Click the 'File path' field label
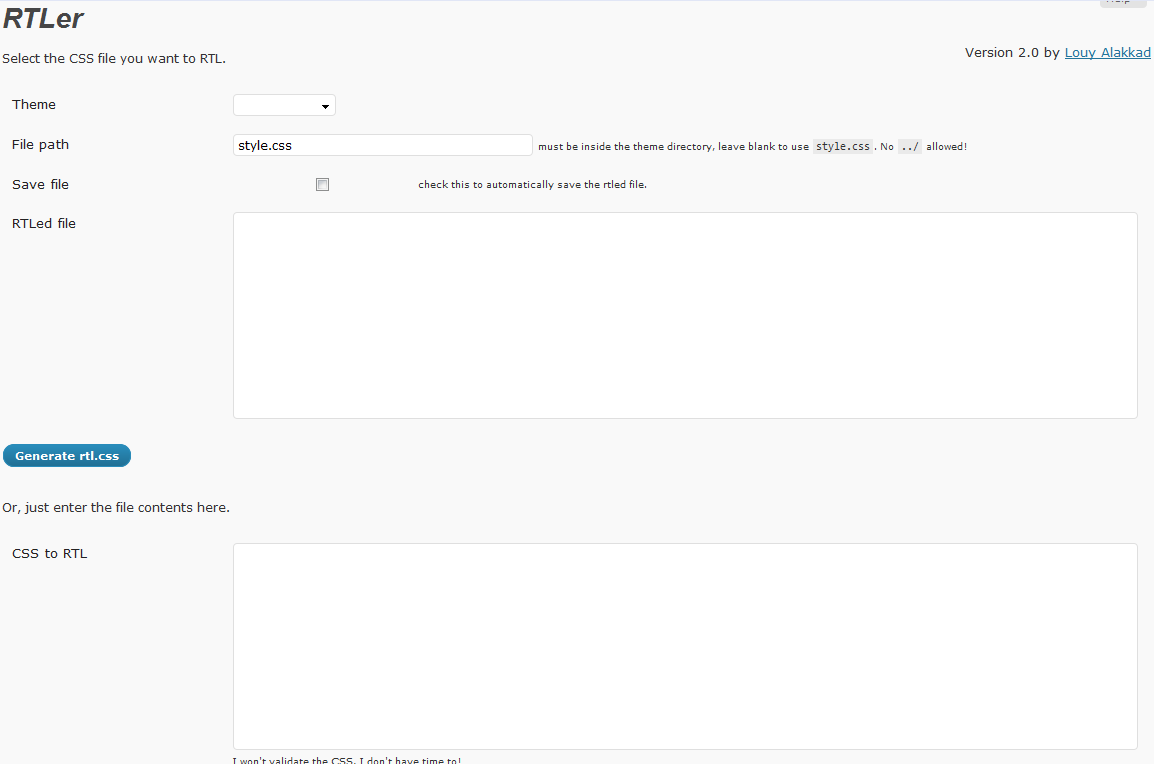This screenshot has height=764, width=1154. (x=40, y=144)
